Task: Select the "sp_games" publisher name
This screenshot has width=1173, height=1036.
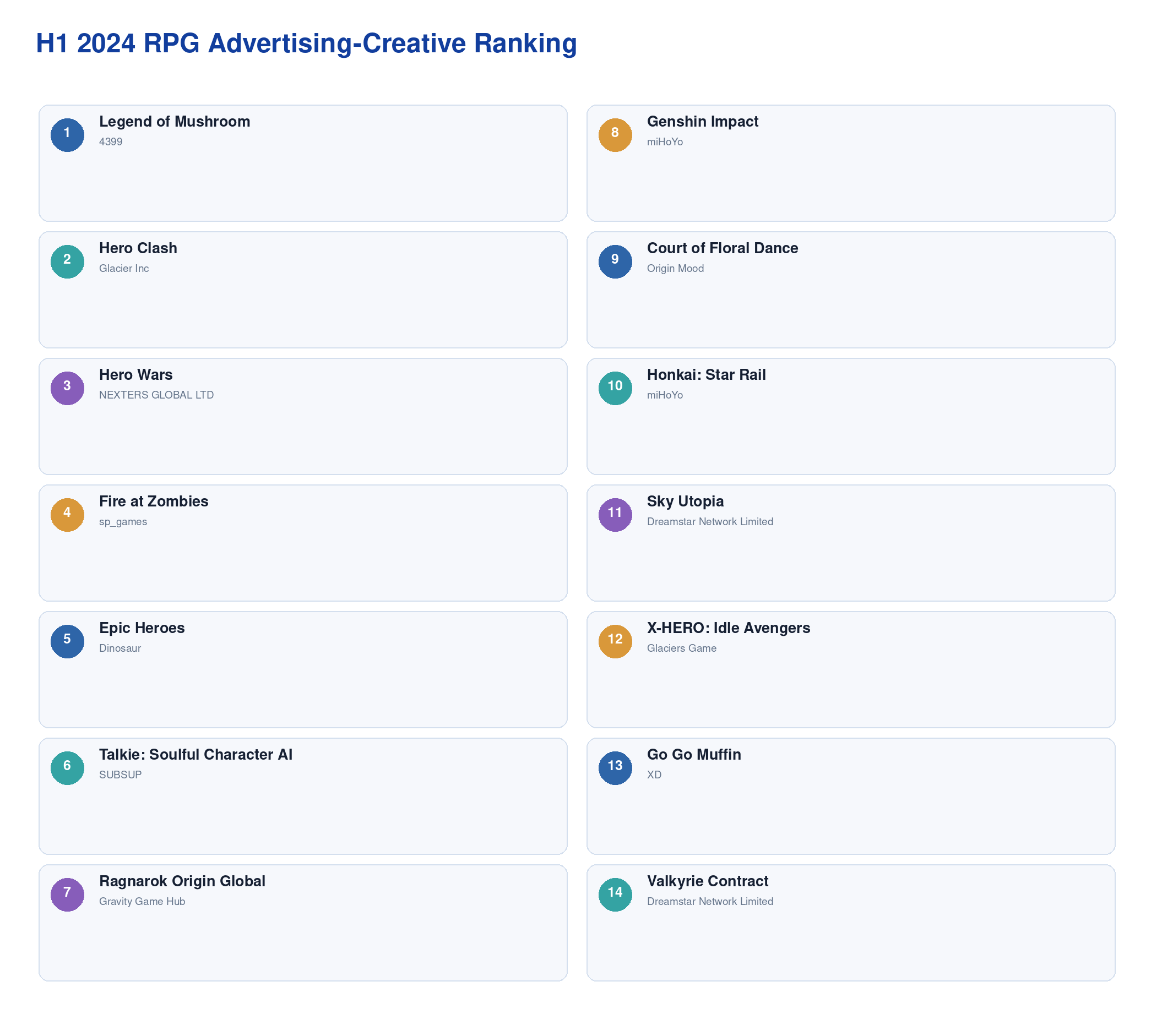Action: click(x=123, y=522)
